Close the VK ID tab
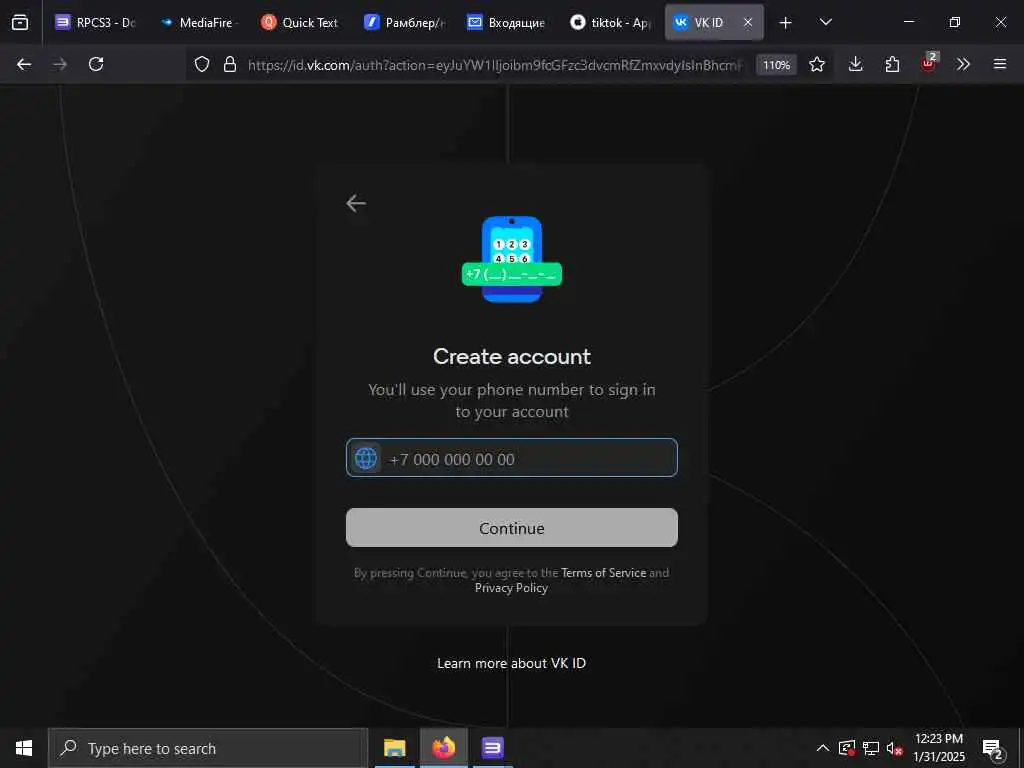 (748, 22)
